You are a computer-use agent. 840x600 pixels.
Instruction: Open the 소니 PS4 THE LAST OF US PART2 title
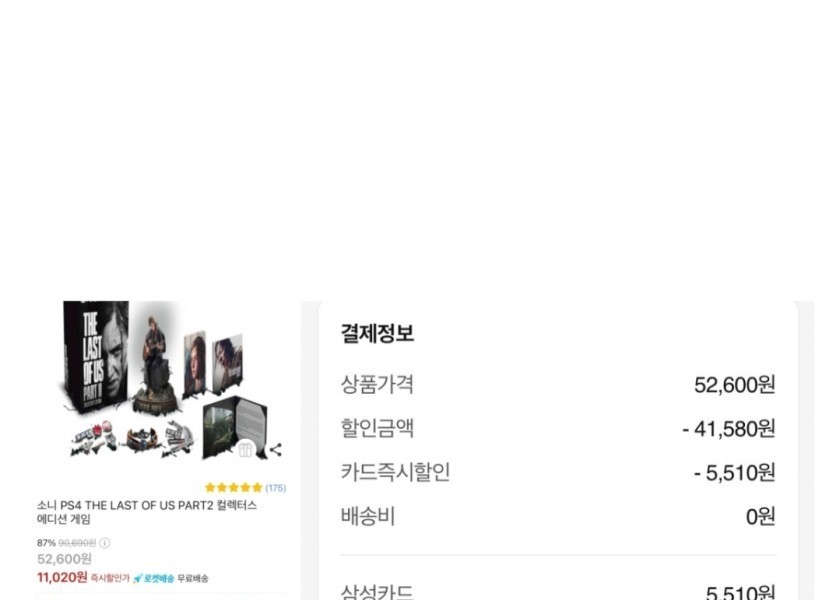(147, 512)
